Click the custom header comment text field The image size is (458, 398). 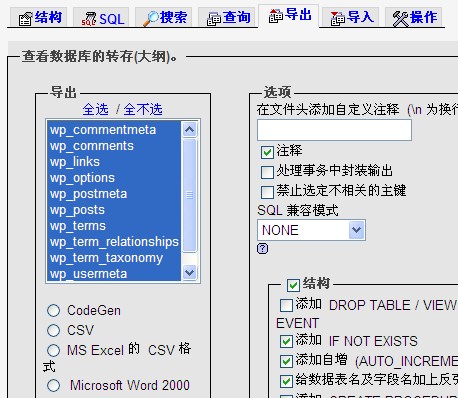[334, 130]
